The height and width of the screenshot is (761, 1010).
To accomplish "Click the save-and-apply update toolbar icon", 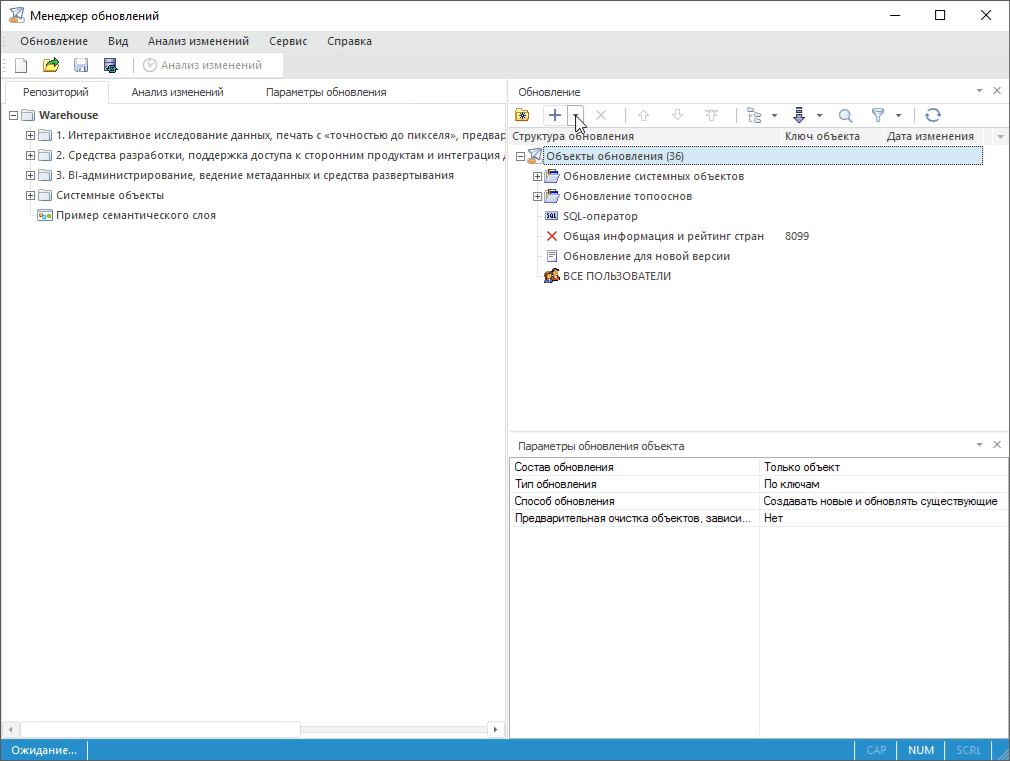I will pyautogui.click(x=111, y=65).
